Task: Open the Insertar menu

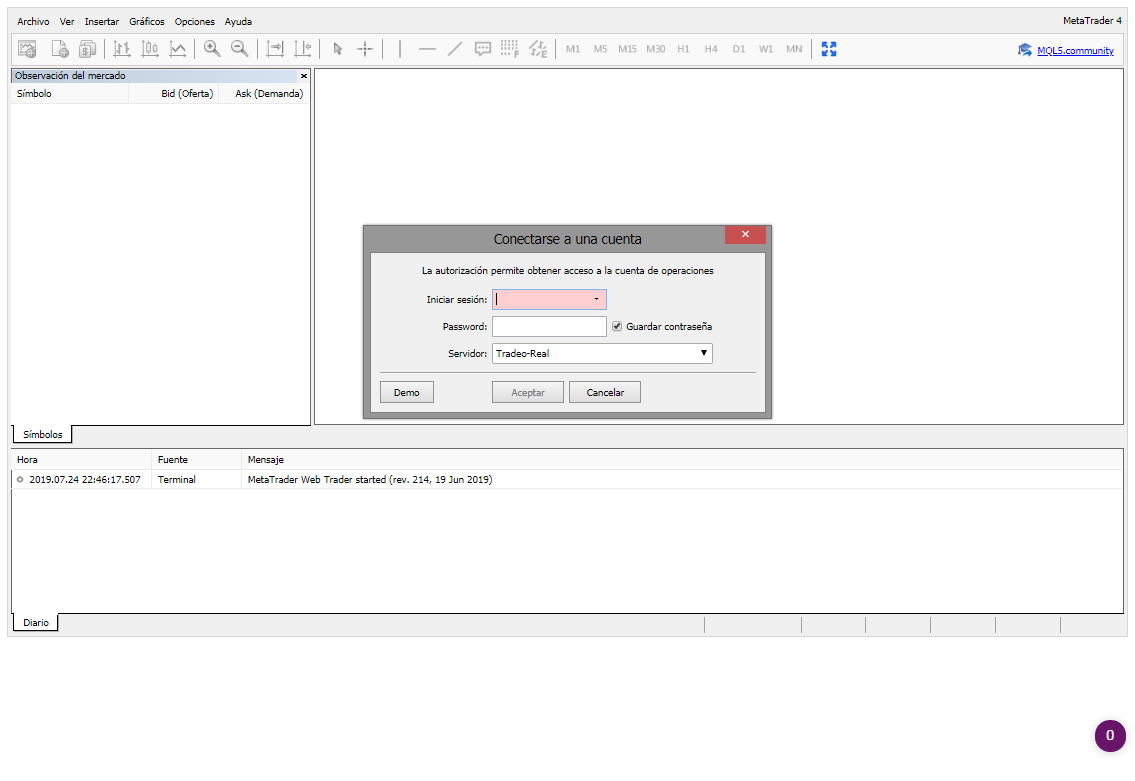Action: coord(101,22)
